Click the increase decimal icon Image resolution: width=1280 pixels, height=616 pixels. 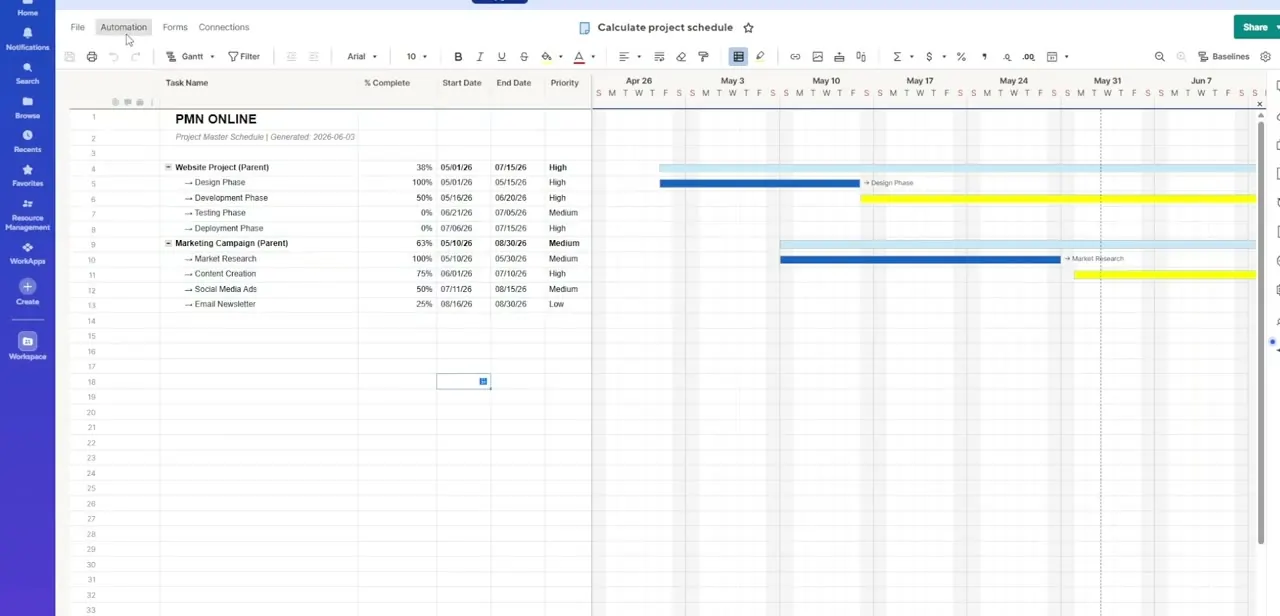pos(1028,57)
